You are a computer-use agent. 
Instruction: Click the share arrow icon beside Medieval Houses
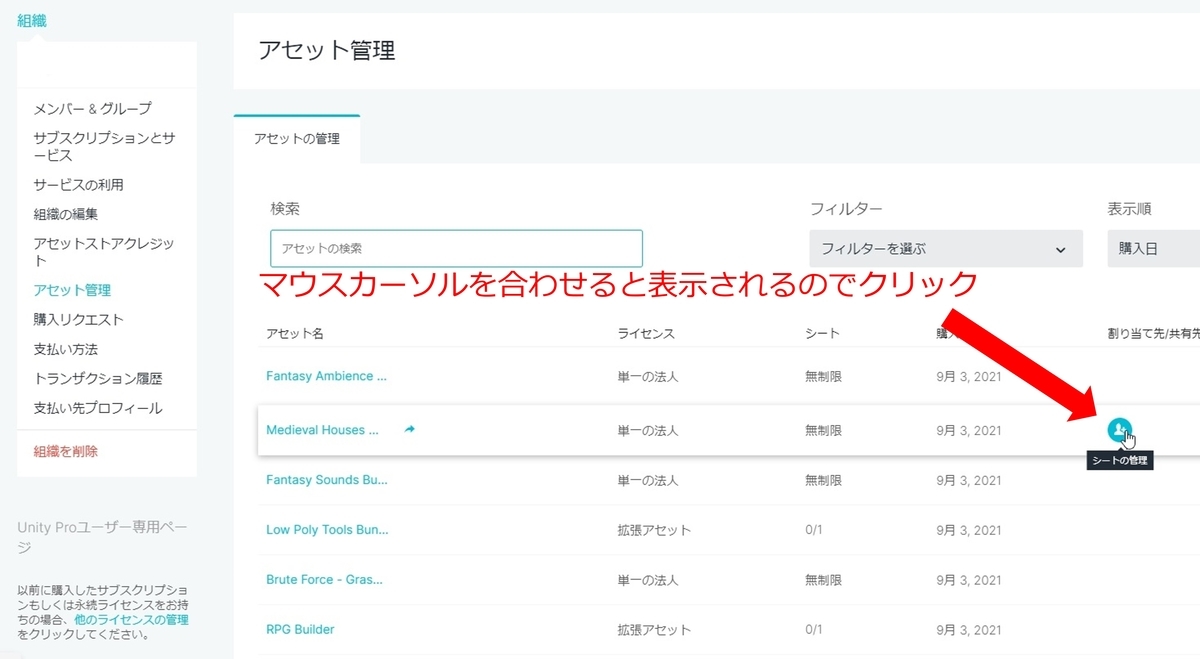(409, 429)
